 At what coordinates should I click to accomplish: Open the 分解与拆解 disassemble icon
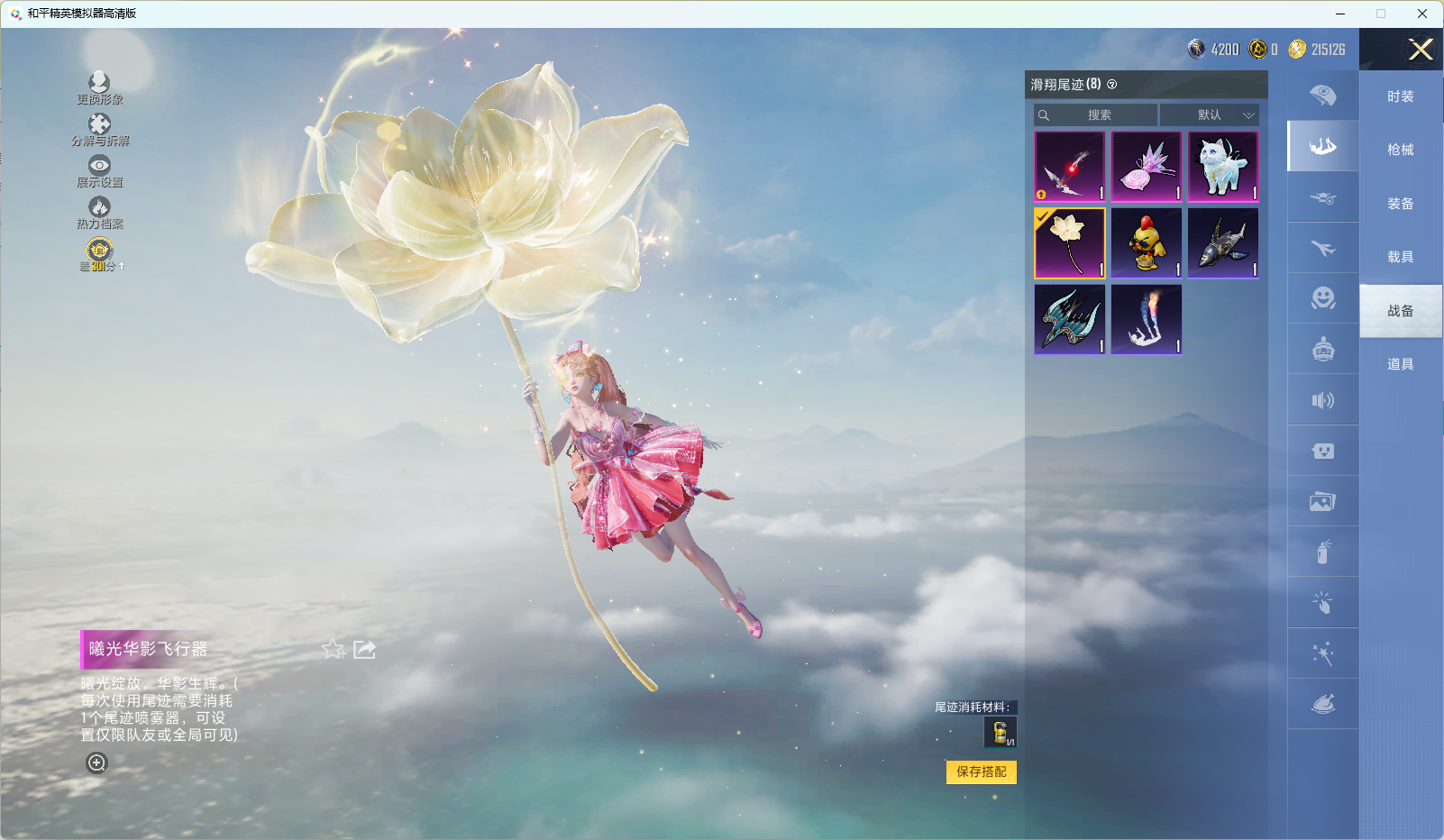(99, 130)
